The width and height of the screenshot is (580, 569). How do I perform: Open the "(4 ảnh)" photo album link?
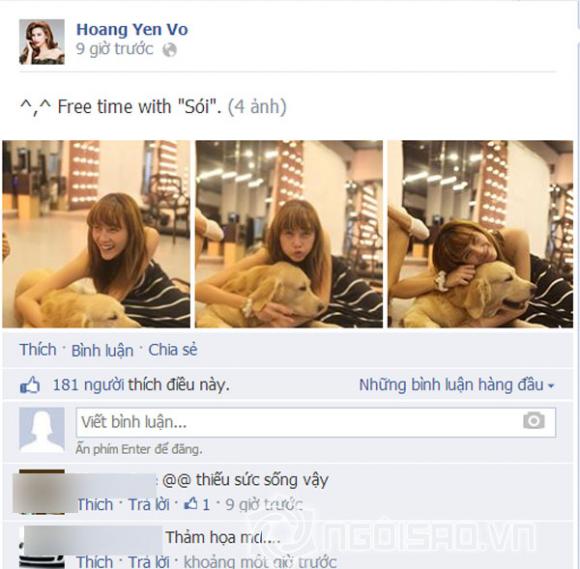(257, 107)
